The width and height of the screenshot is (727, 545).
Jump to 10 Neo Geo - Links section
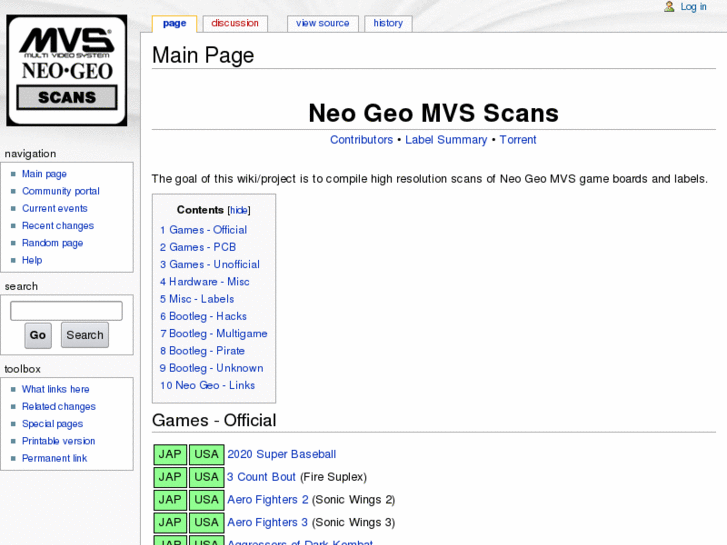(x=207, y=385)
